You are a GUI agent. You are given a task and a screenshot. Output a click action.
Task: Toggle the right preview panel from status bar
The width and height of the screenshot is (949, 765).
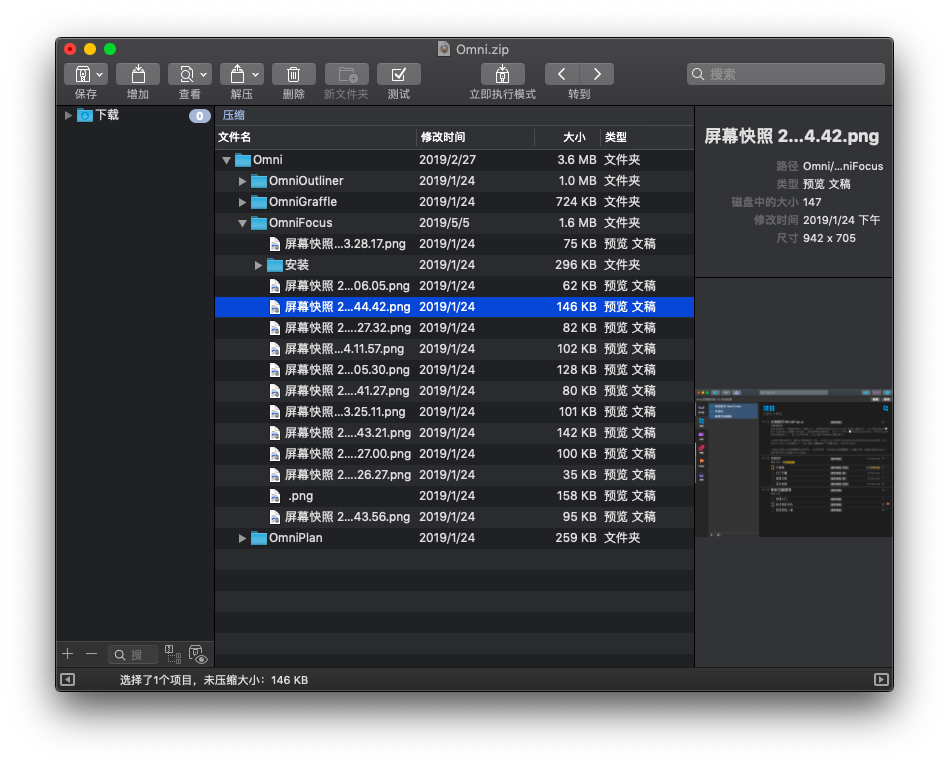[x=881, y=680]
